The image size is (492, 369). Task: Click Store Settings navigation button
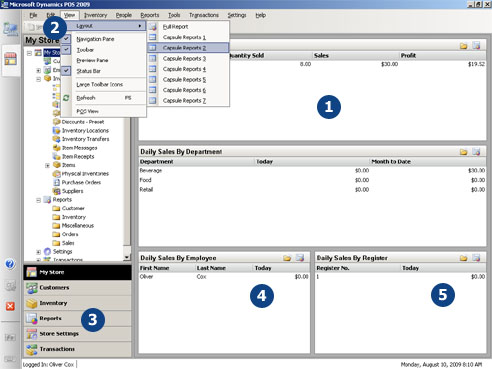78,334
